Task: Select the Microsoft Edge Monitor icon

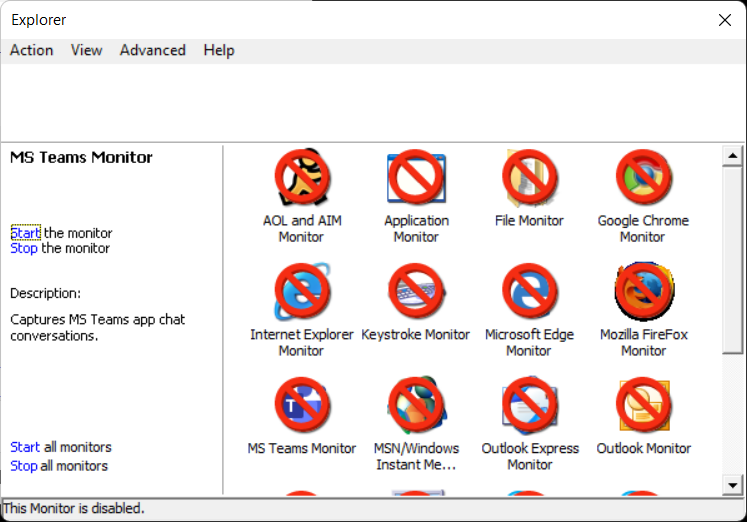Action: 529,291
